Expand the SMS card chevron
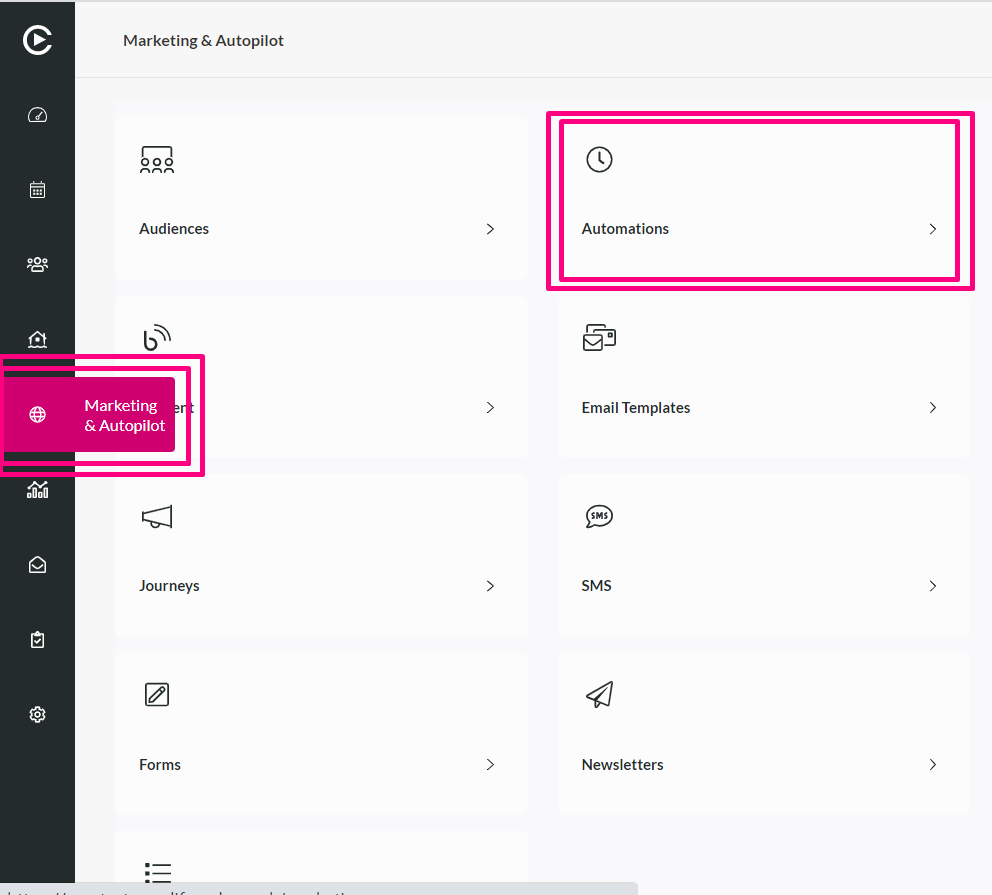Viewport: 992px width, 895px height. [x=933, y=586]
